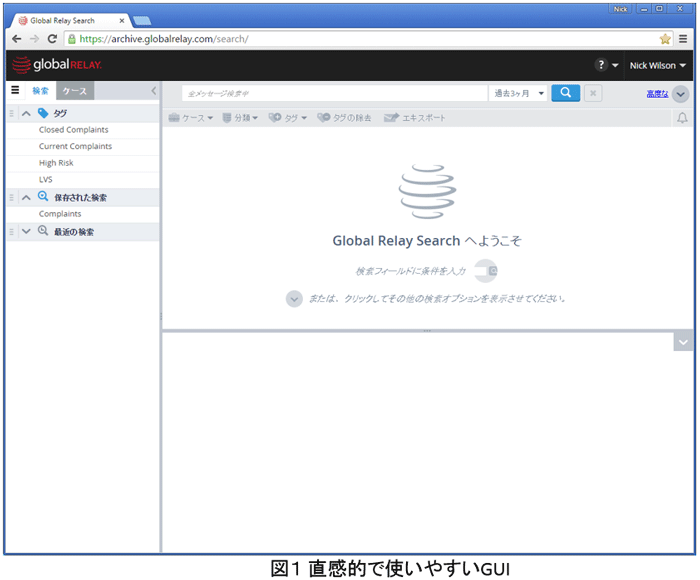Screen dimensions: 700x580
Task: Reload the page with refresh icon
Action: tap(52, 39)
